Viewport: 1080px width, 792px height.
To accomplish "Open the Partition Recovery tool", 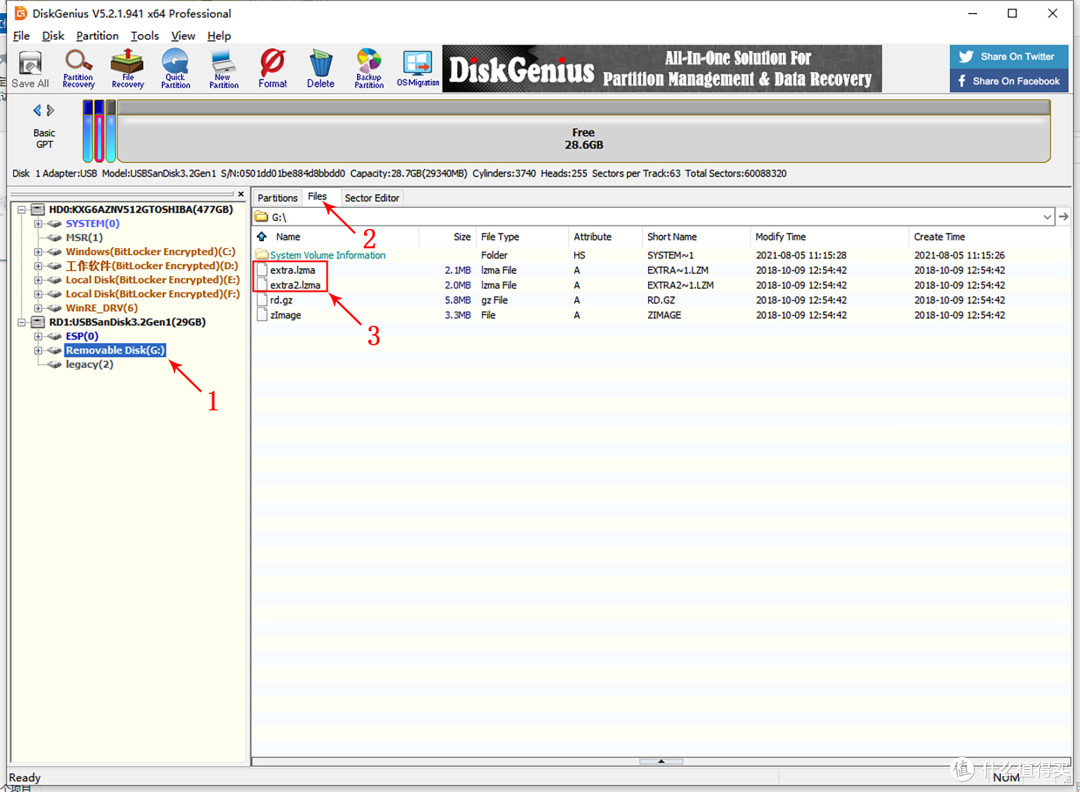I will click(79, 69).
